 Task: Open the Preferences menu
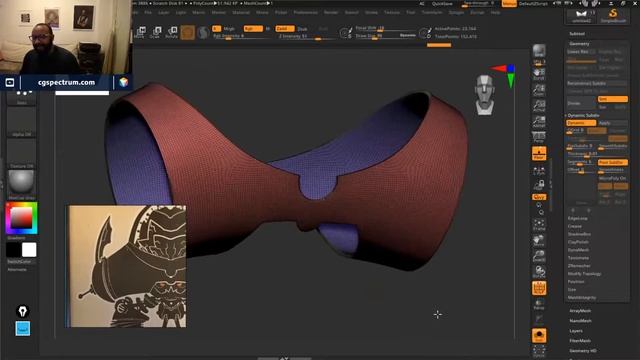coord(305,13)
